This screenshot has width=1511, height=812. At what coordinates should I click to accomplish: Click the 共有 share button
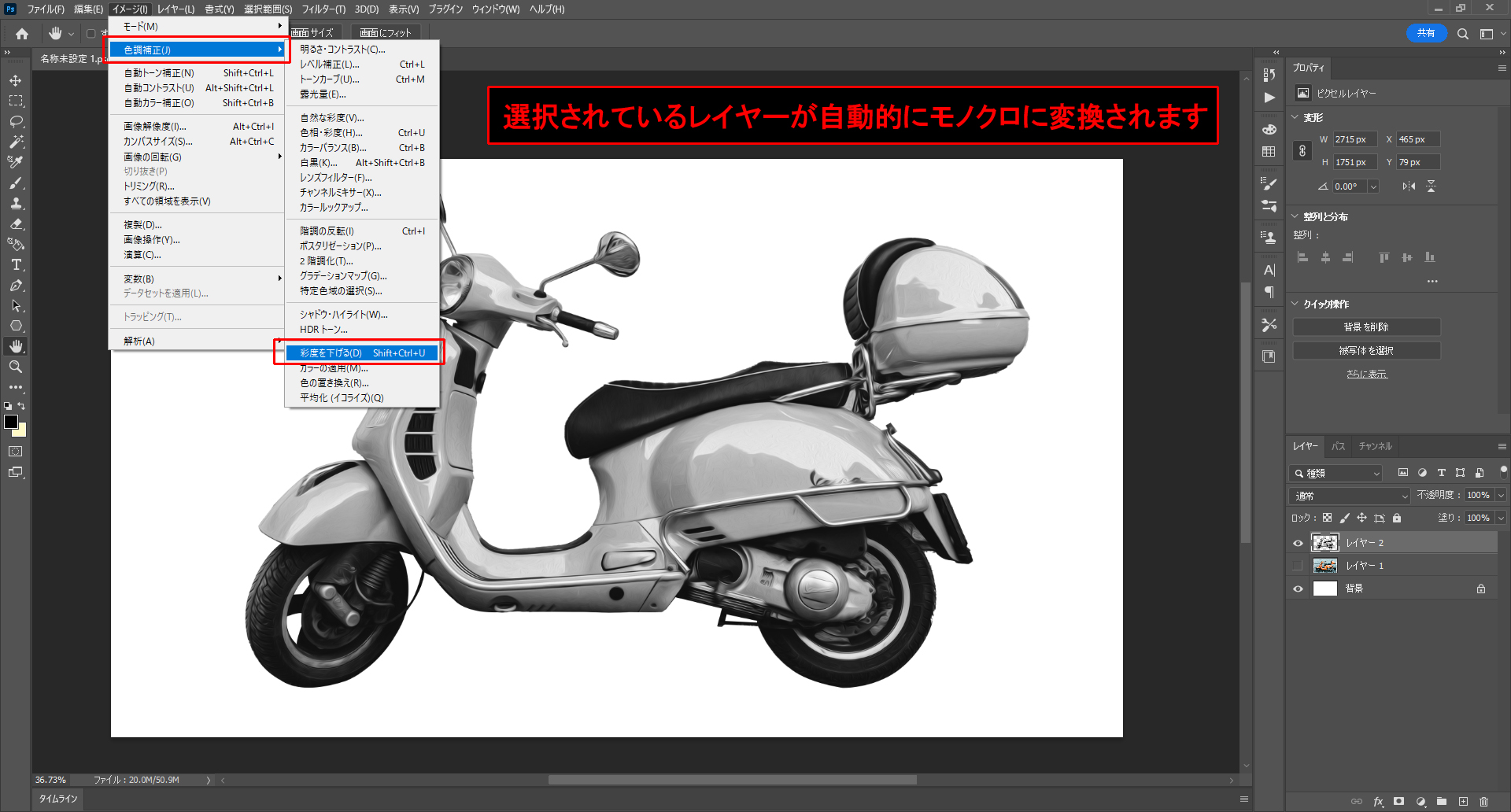[x=1425, y=33]
